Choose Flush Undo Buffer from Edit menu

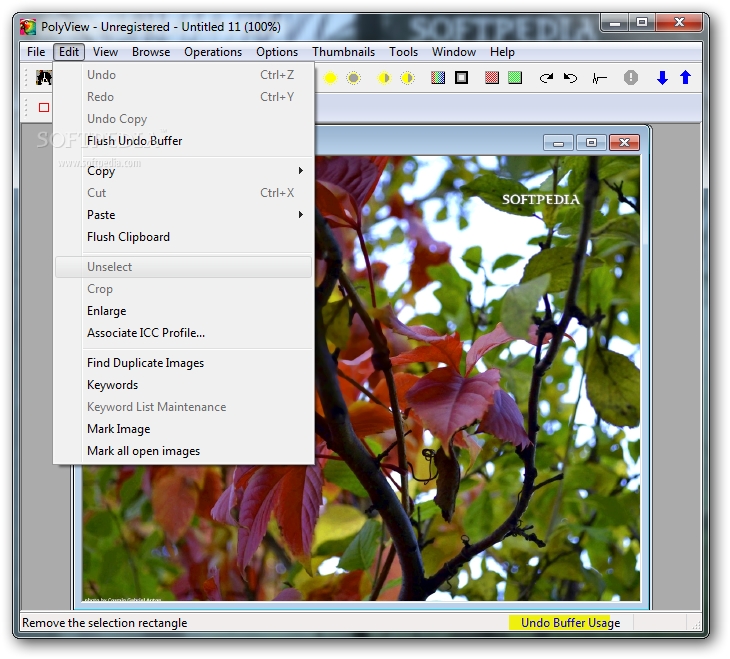tap(184, 141)
